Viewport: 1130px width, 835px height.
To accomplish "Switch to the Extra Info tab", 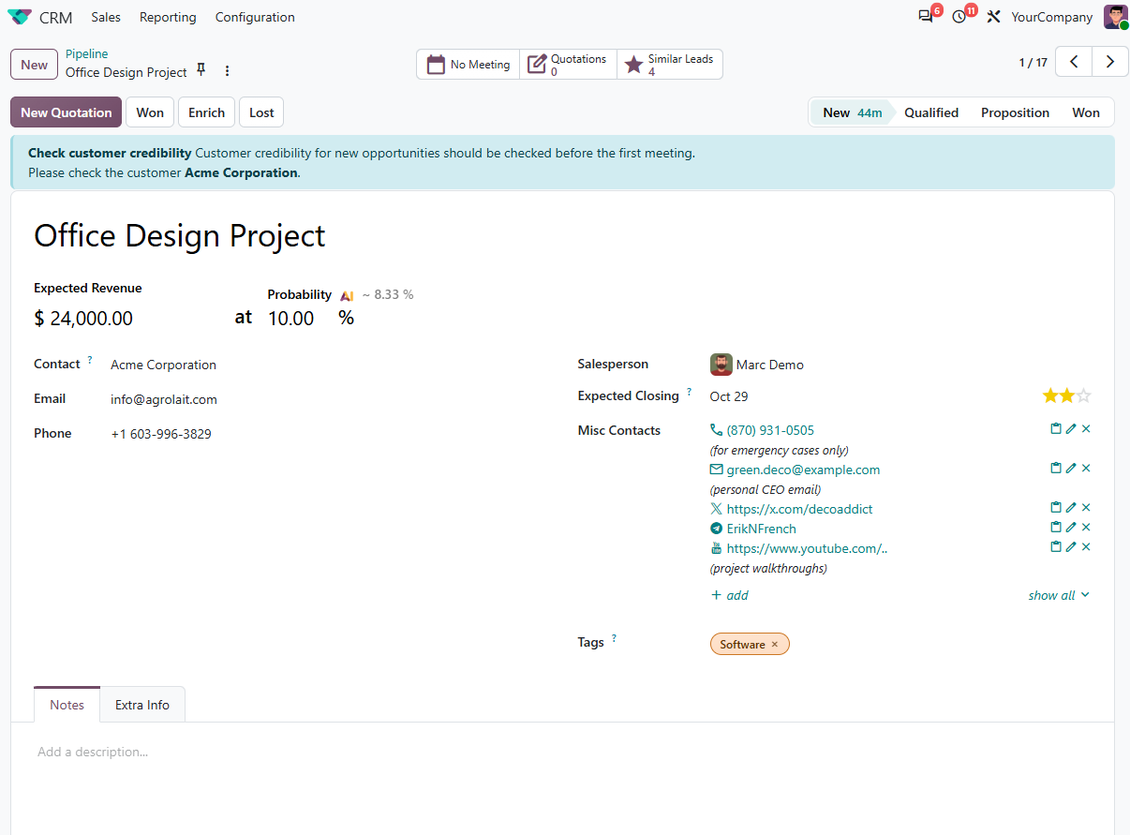I will (x=142, y=705).
